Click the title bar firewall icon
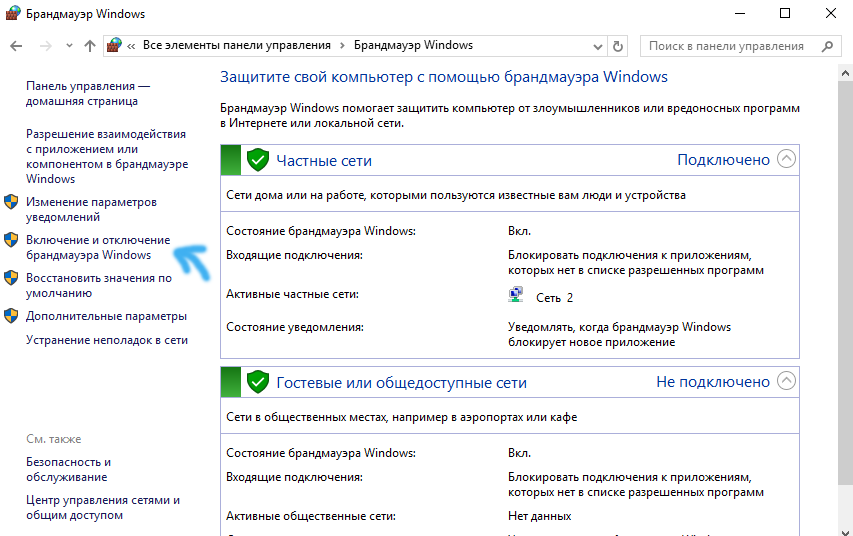The image size is (853, 536). pyautogui.click(x=13, y=14)
